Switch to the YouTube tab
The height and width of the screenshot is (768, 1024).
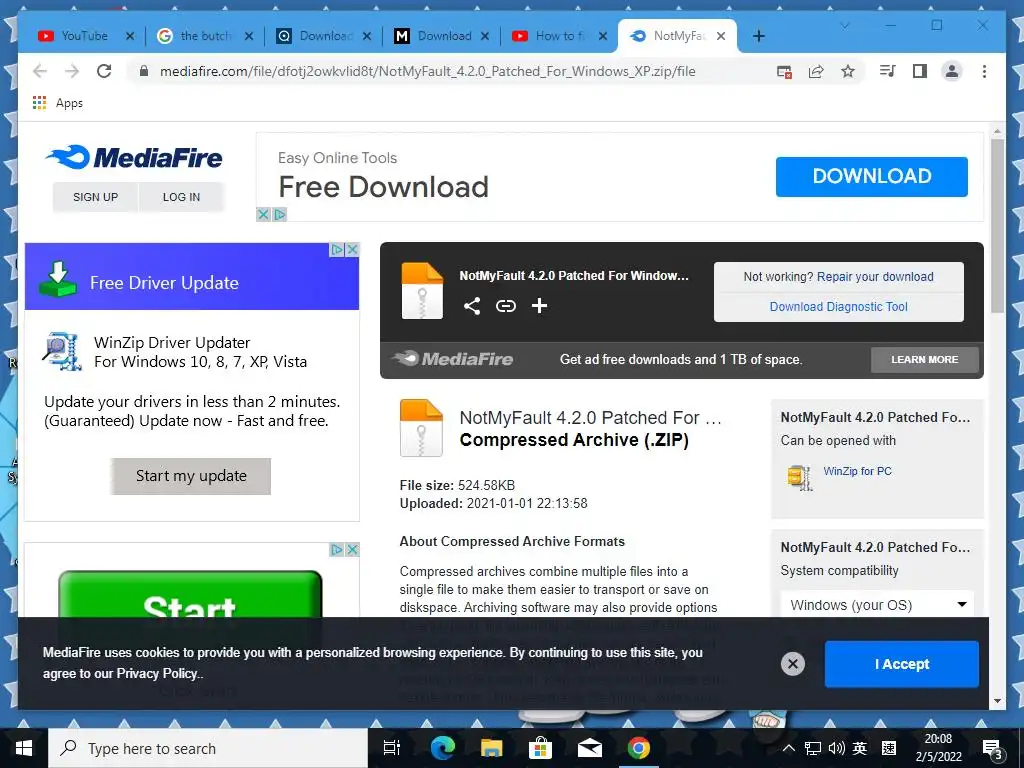pos(84,36)
